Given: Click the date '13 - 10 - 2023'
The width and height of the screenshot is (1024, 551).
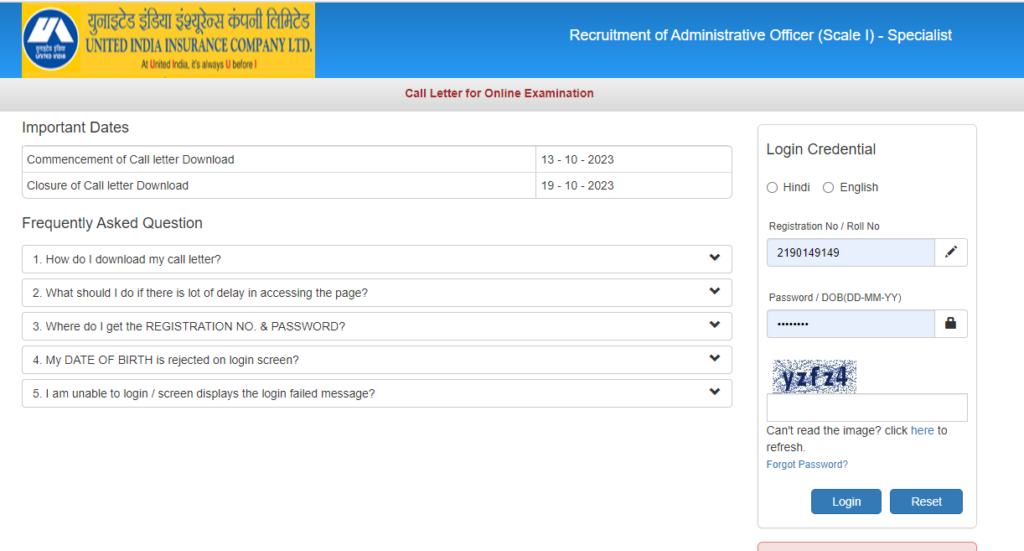Looking at the screenshot, I should pos(577,159).
